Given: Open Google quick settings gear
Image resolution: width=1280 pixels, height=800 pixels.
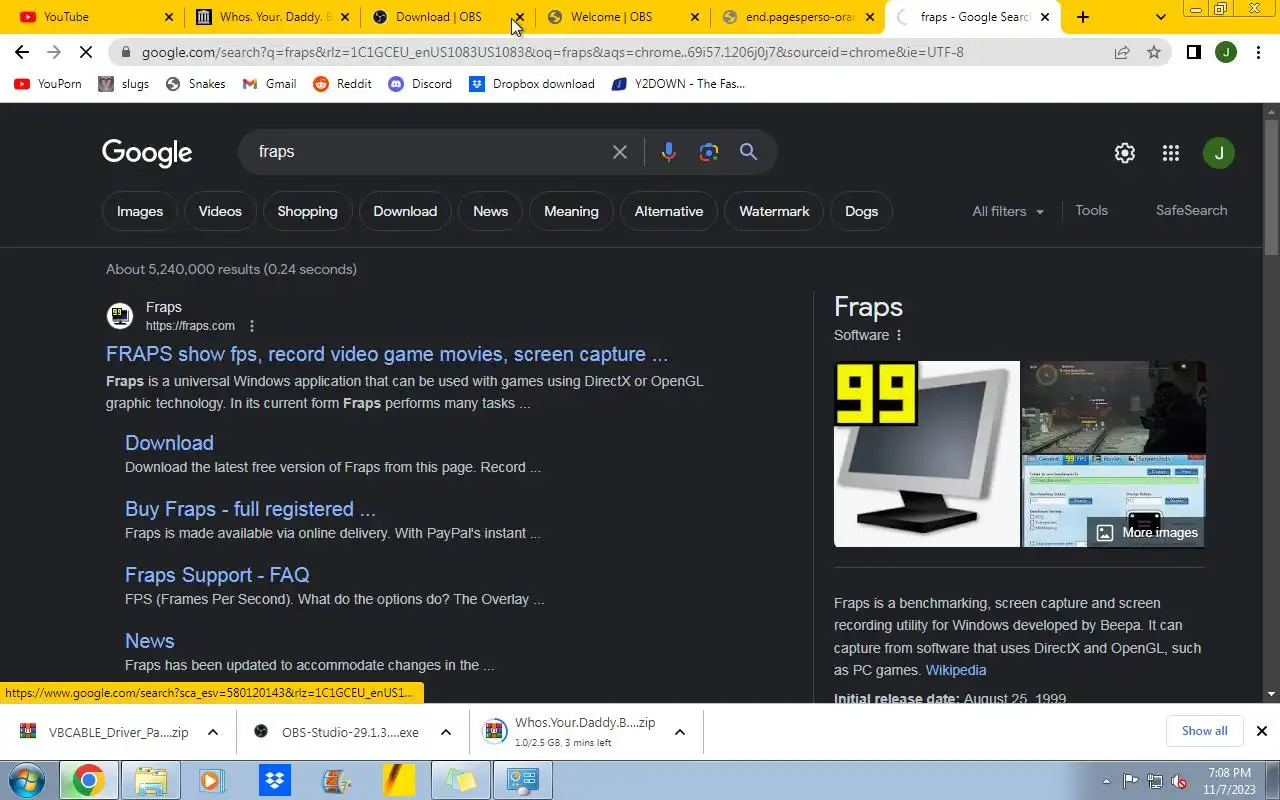Looking at the screenshot, I should pos(1125,153).
